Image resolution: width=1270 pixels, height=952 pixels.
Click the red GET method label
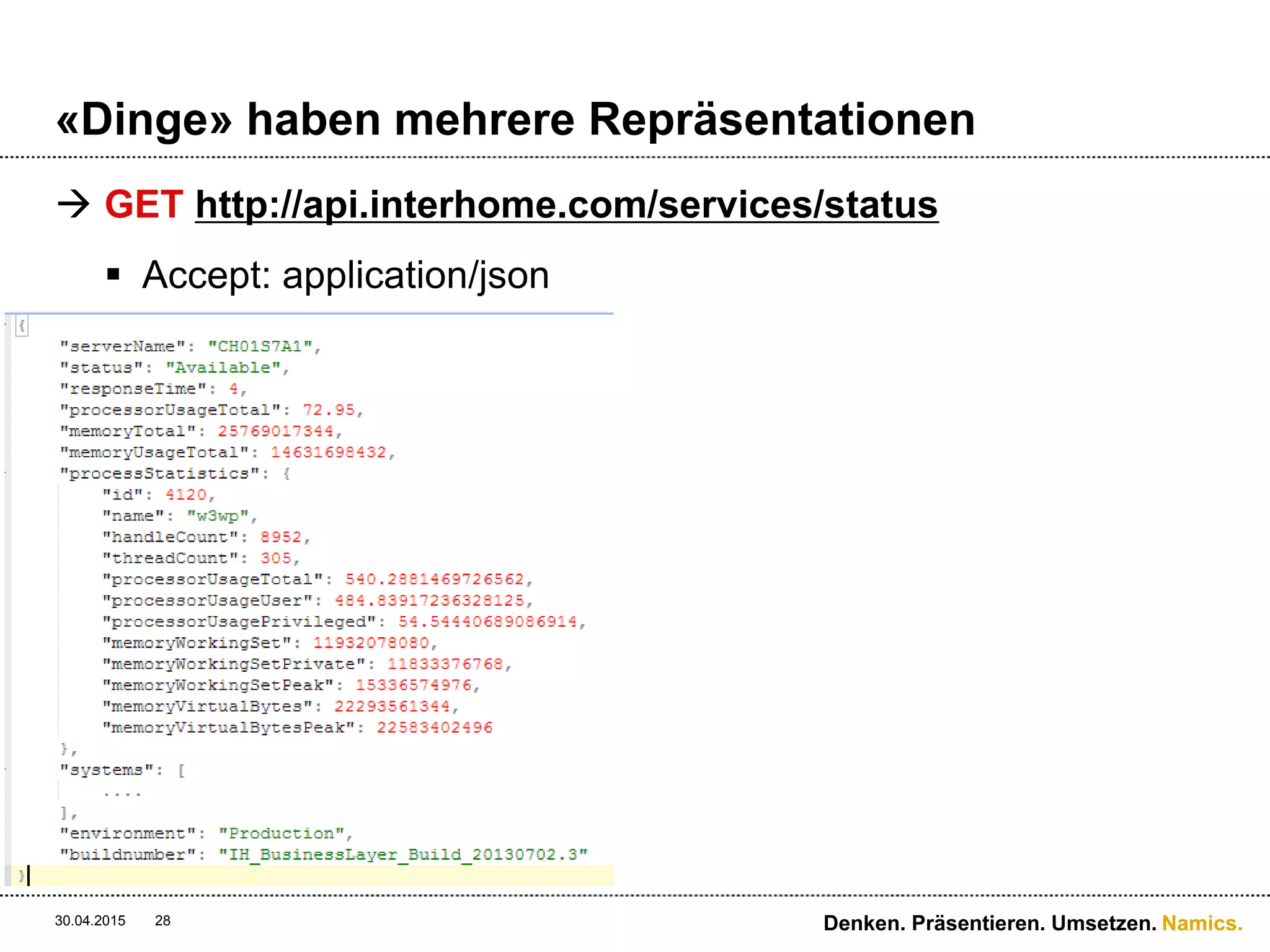pyautogui.click(x=144, y=204)
